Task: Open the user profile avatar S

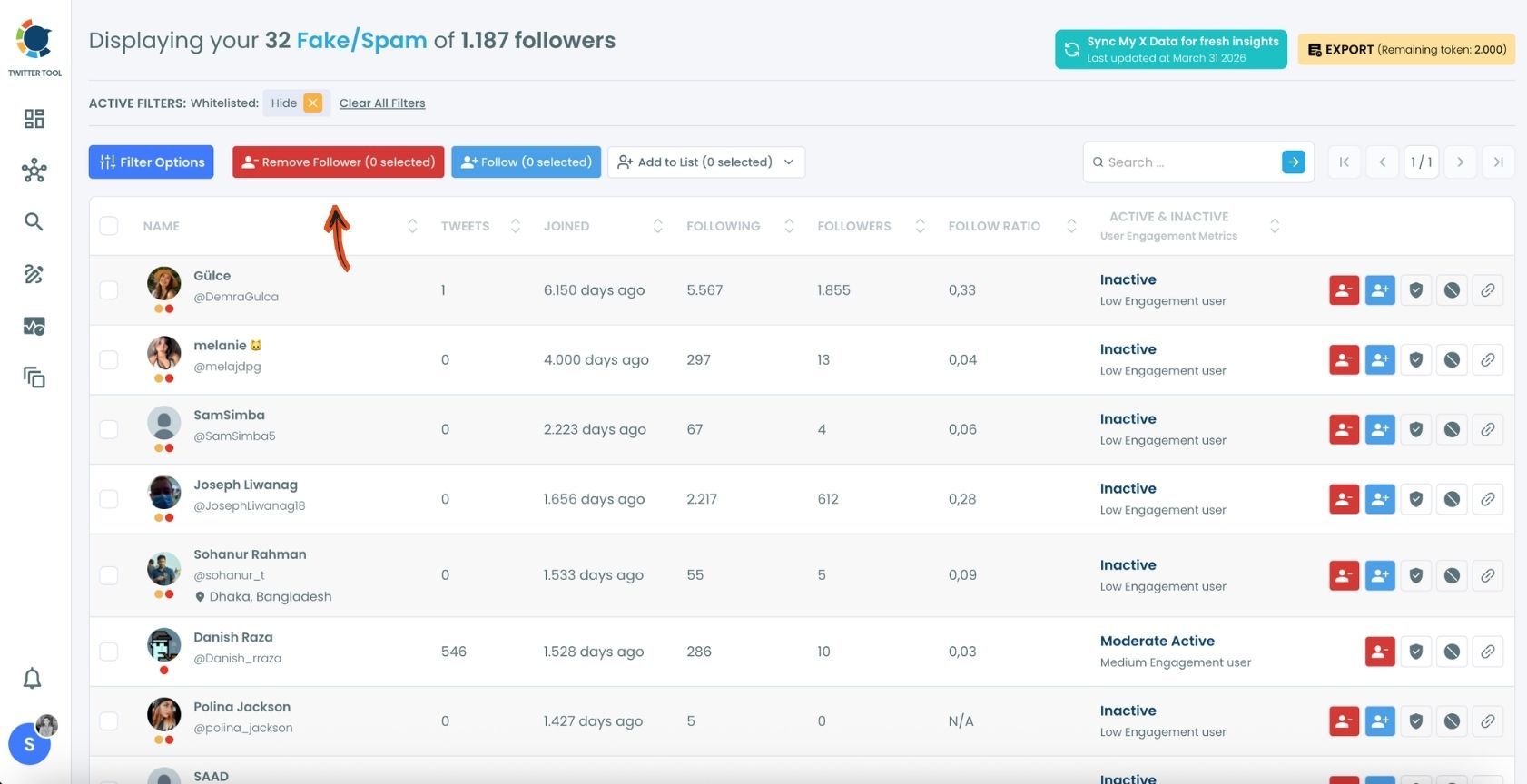Action: coord(29,744)
